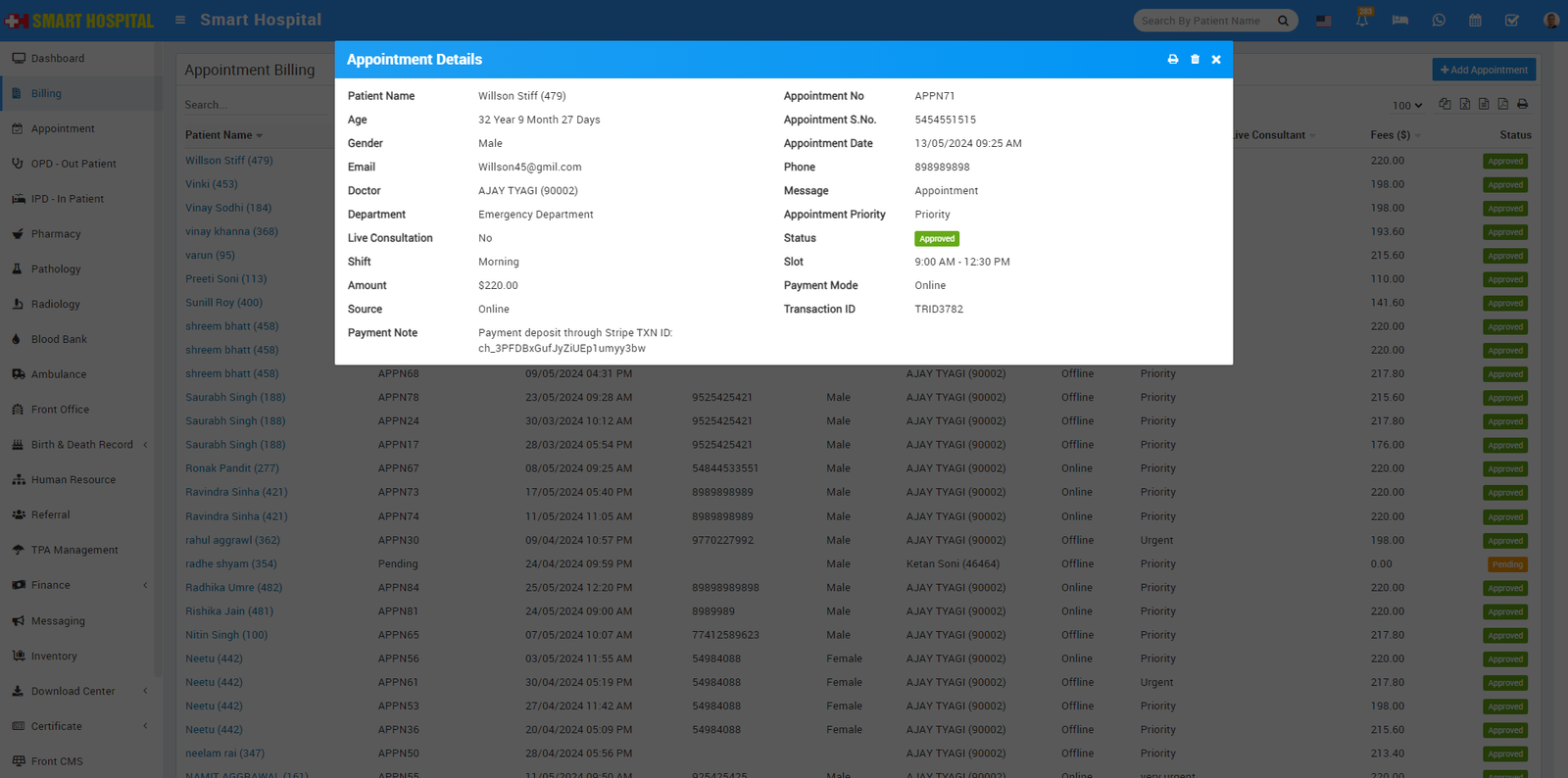The height and width of the screenshot is (778, 1568).
Task: Expand the Download Center menu
Action: coord(73,691)
